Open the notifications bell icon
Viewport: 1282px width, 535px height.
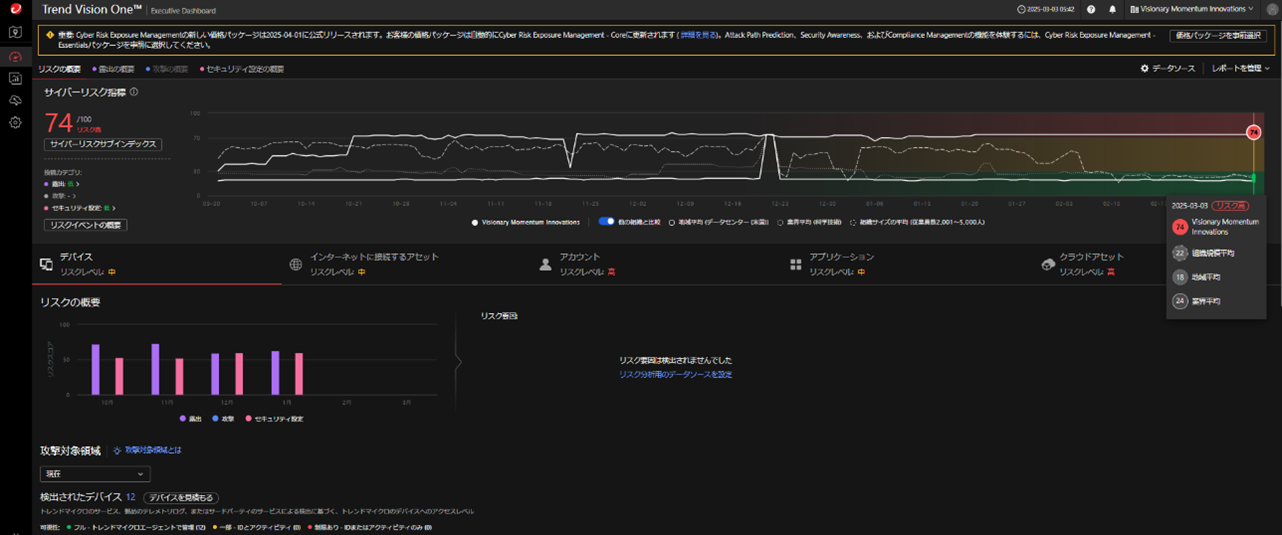pyautogui.click(x=1112, y=9)
